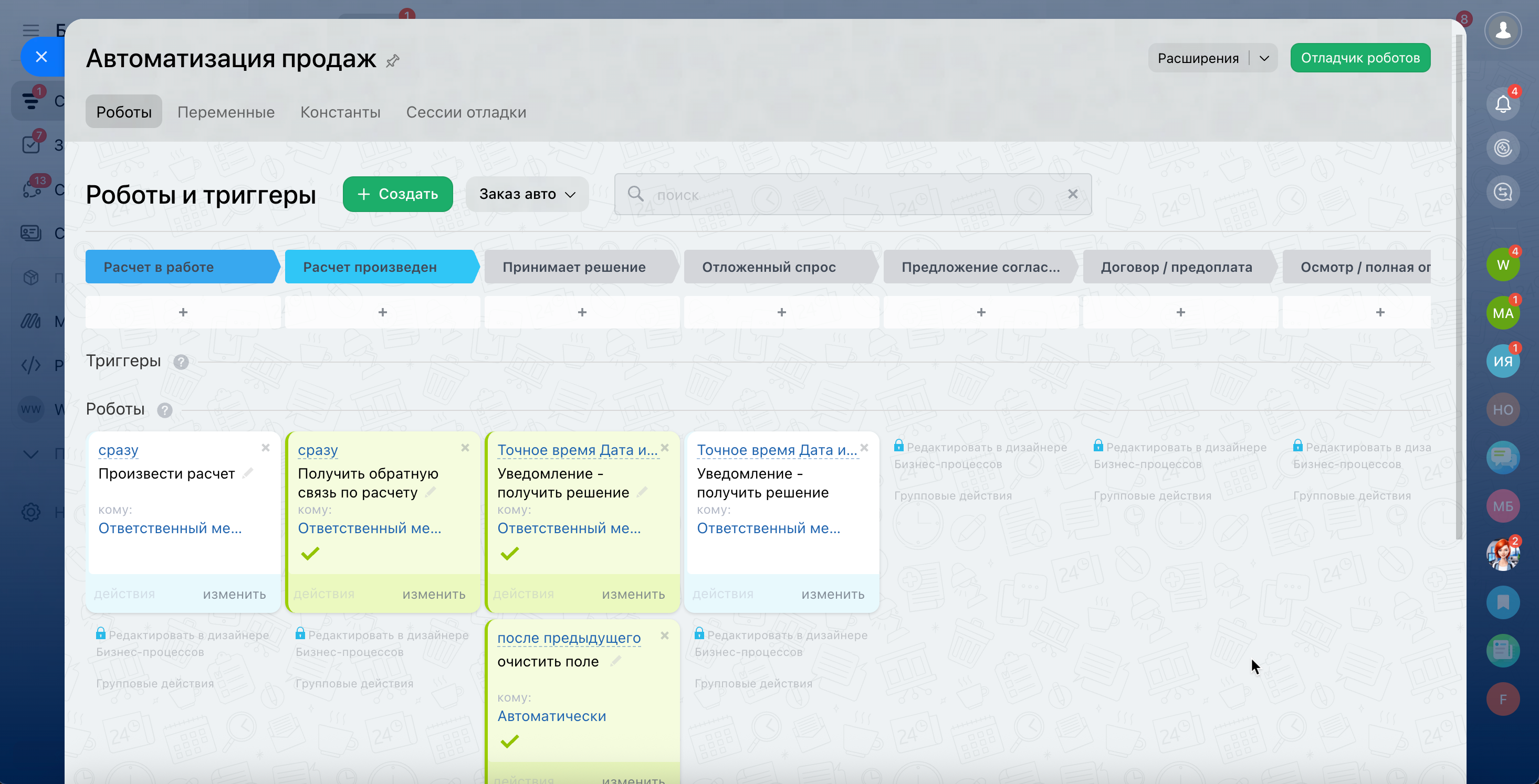Close the sales automation slider panel
The height and width of the screenshot is (784, 1539).
point(41,57)
